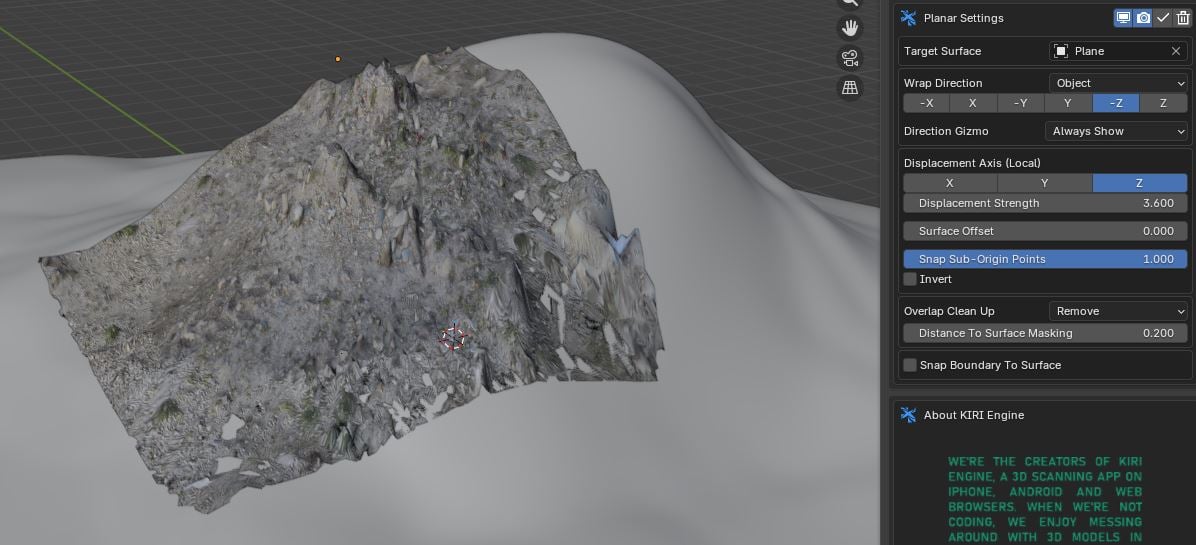The width and height of the screenshot is (1196, 545).
Task: Set wrap direction to -Y
Action: click(1020, 103)
